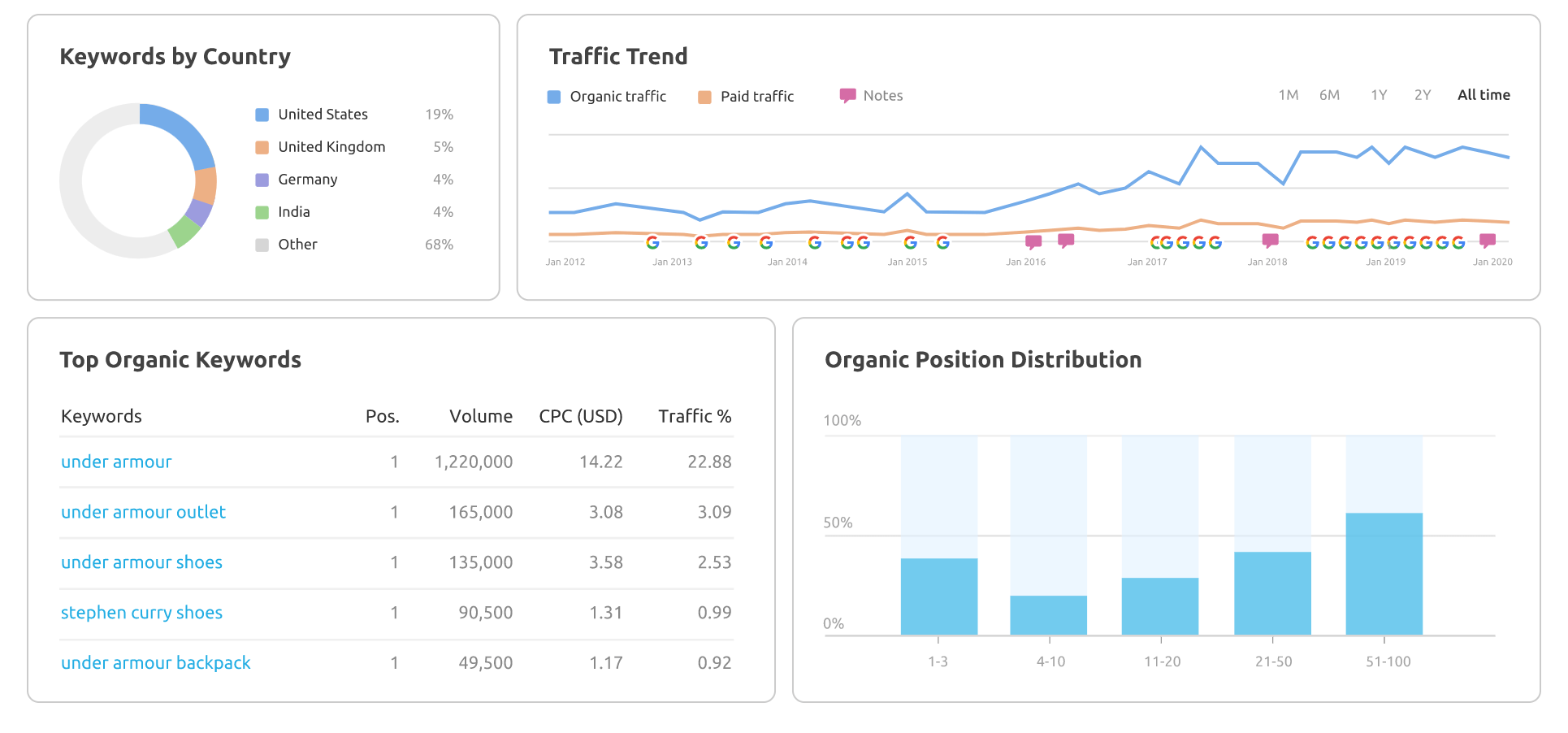Screen dimensions: 1568x733
Task: Click the green India color swatch
Action: click(262, 212)
